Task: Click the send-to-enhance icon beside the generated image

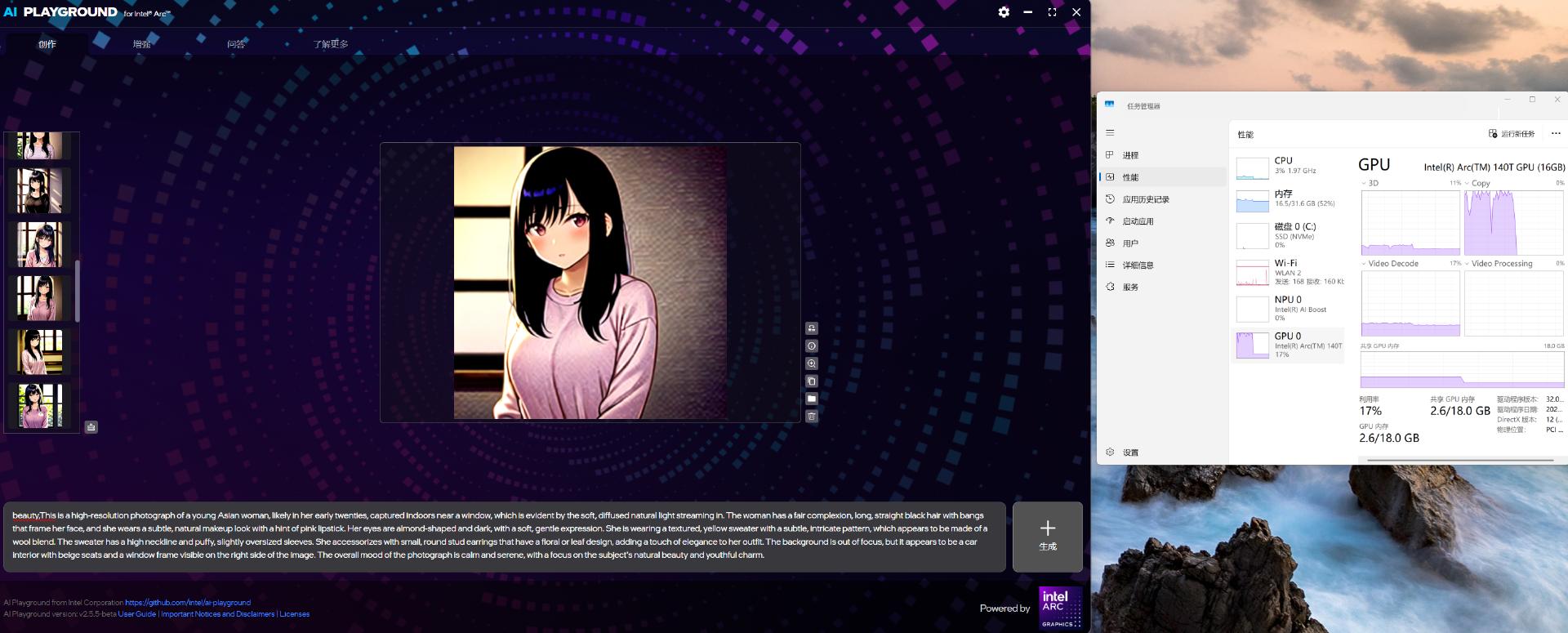Action: tap(812, 328)
